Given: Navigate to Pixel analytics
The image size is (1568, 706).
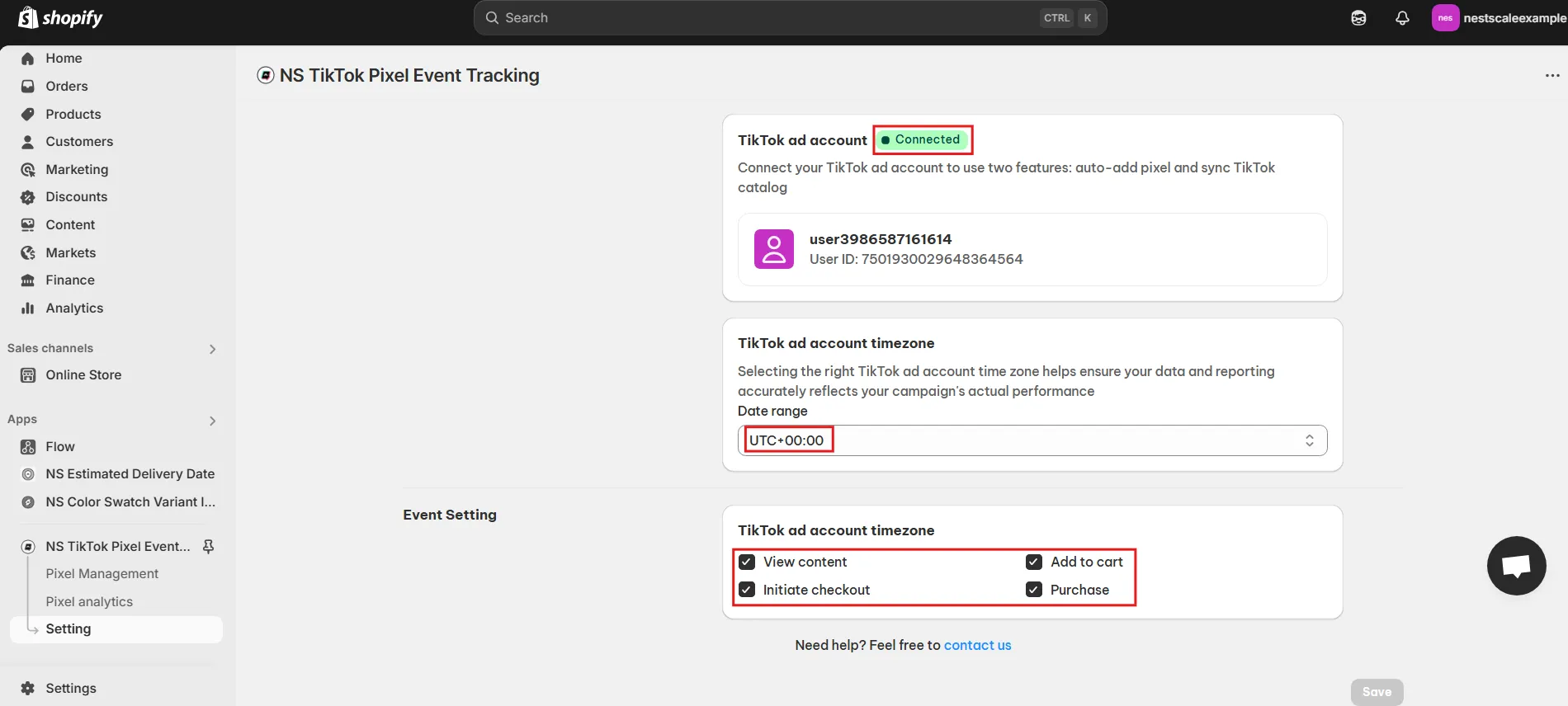Looking at the screenshot, I should tap(89, 602).
